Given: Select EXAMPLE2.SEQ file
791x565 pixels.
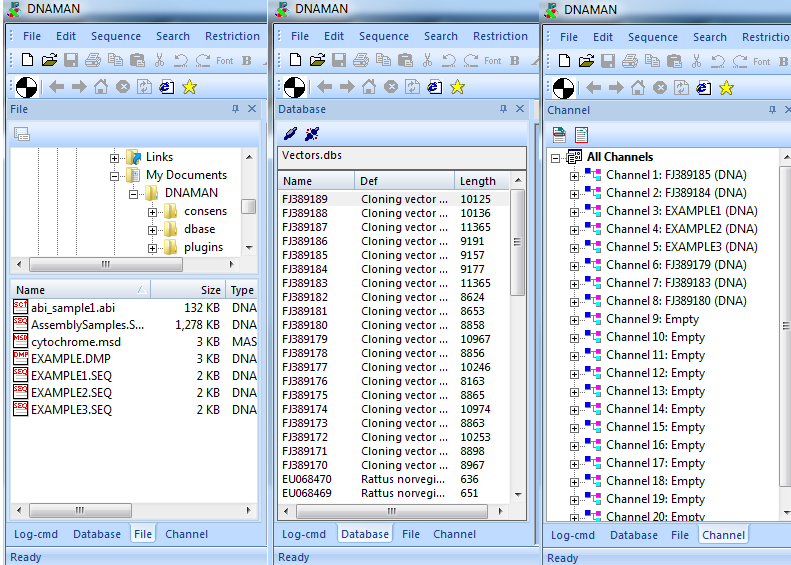Looking at the screenshot, I should (x=71, y=392).
